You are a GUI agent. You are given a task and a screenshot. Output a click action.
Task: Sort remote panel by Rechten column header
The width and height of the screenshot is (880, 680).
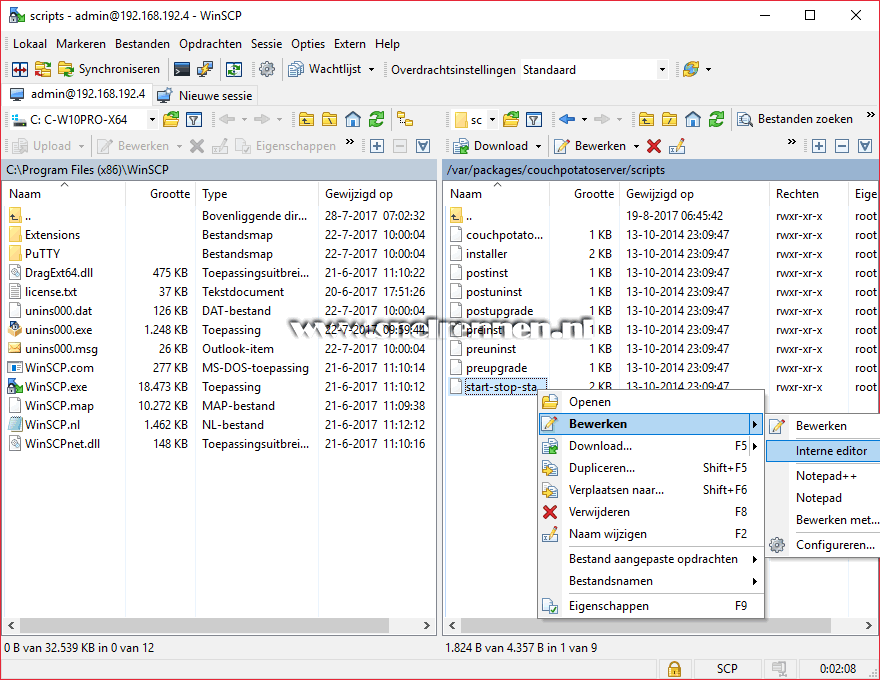pos(808,194)
